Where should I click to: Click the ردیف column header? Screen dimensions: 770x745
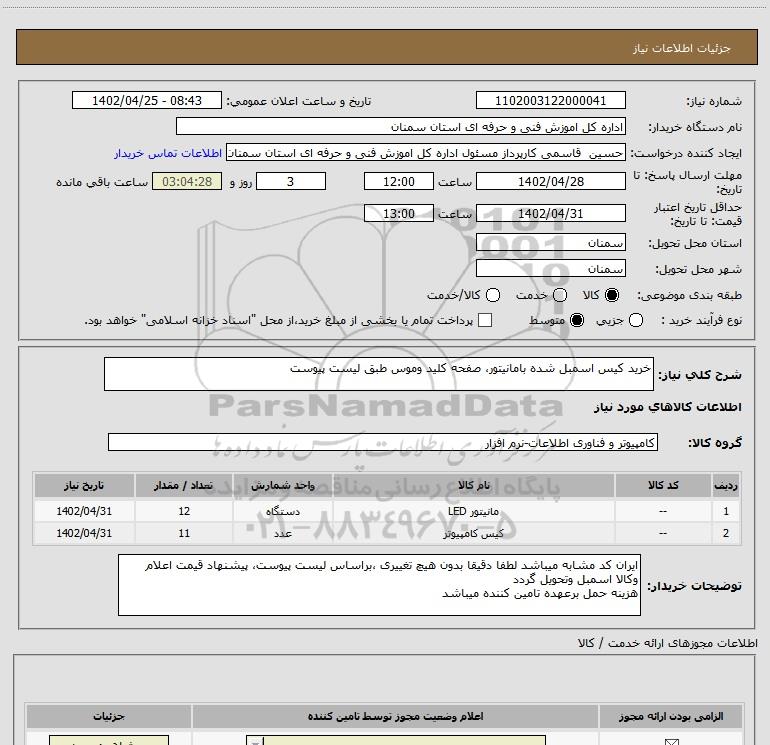click(726, 485)
